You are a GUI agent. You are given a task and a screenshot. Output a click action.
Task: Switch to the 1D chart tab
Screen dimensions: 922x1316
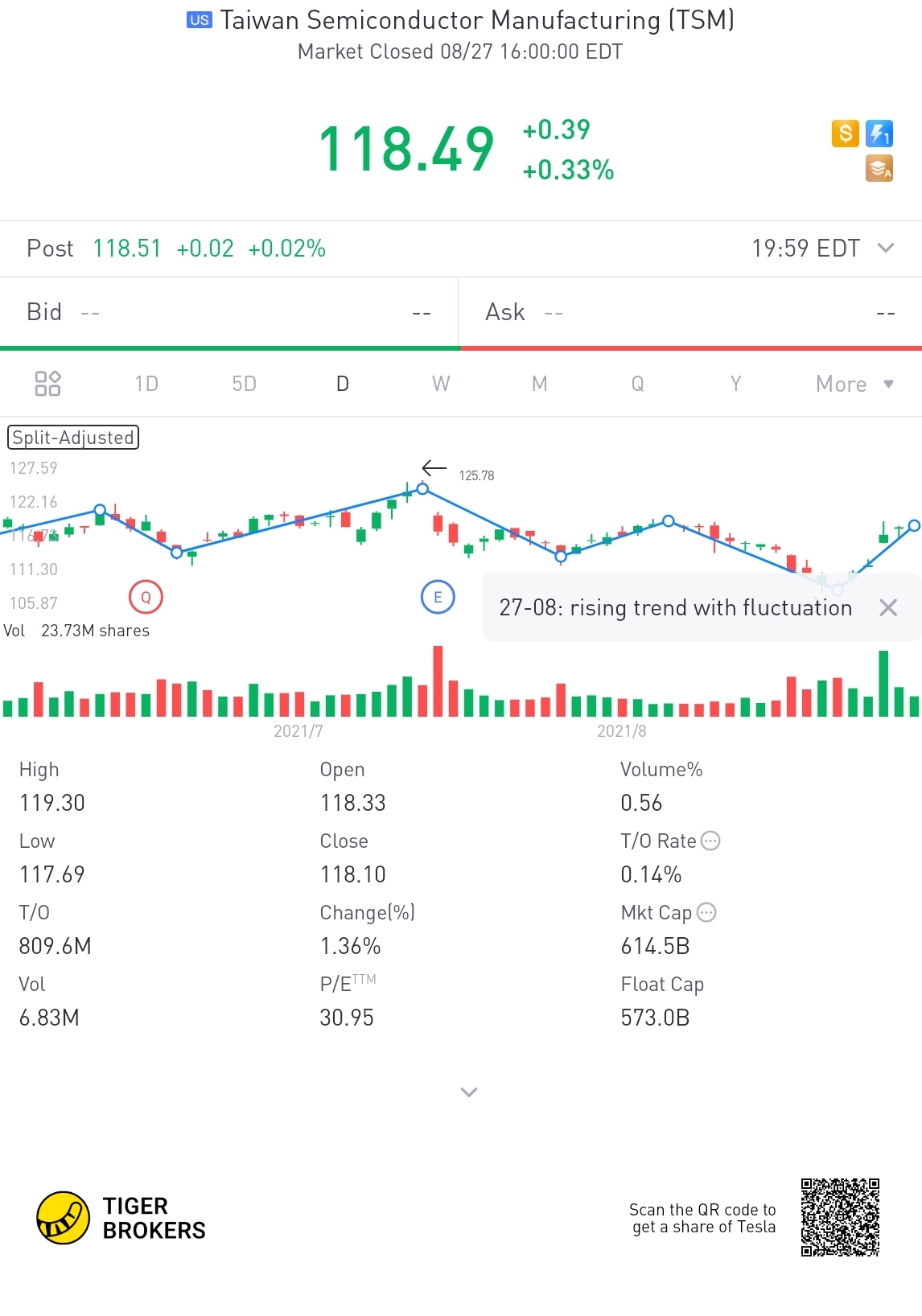(146, 384)
